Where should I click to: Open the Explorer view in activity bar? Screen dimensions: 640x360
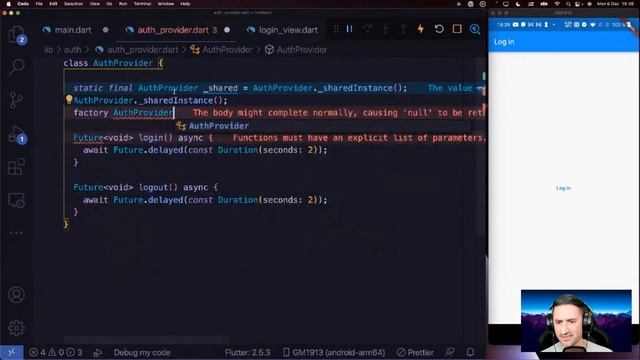16,34
